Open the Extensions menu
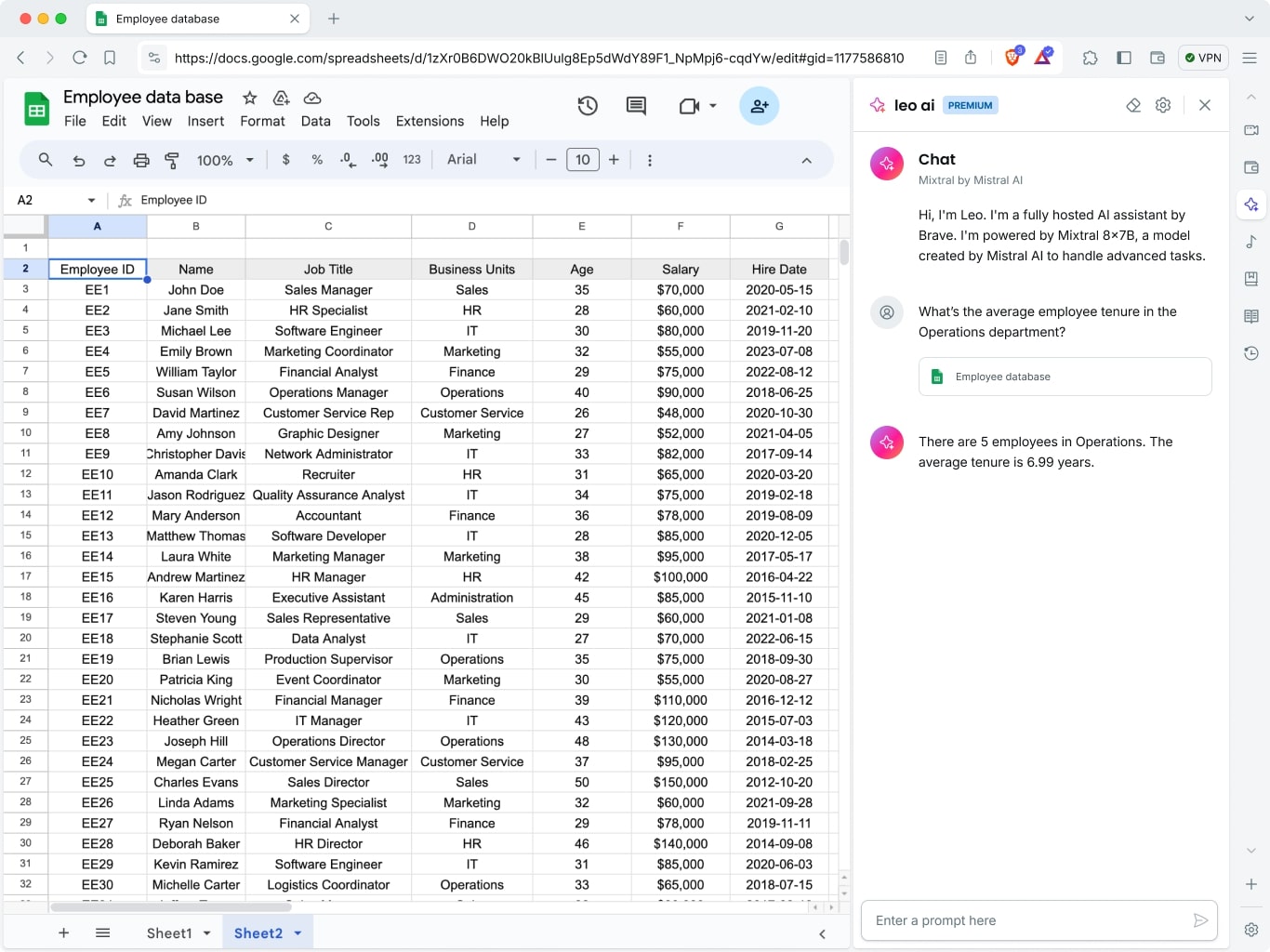This screenshot has width=1270, height=952. point(430,121)
